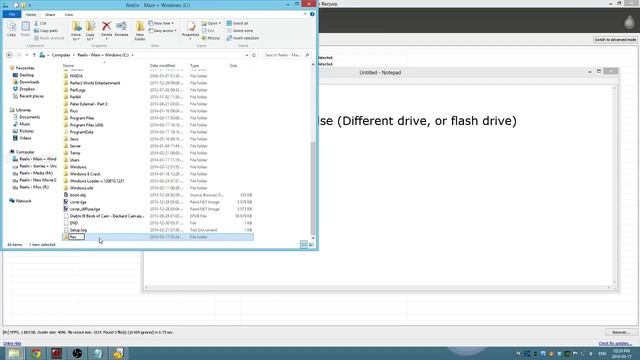Collapse the ribbon with the chevron
640x360 pixels.
tap(305, 14)
